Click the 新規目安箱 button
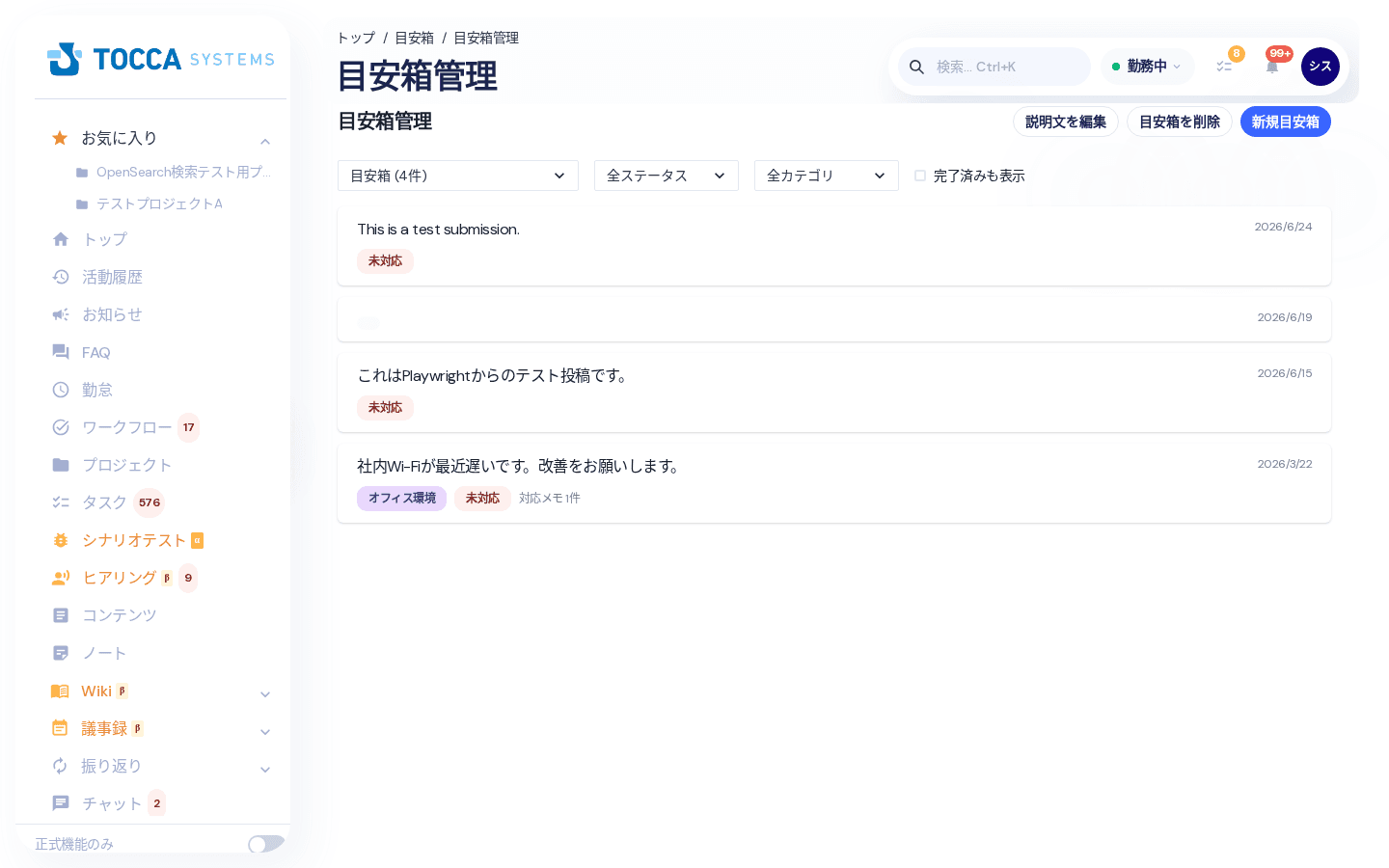Image resolution: width=1389 pixels, height=868 pixels. [1286, 122]
